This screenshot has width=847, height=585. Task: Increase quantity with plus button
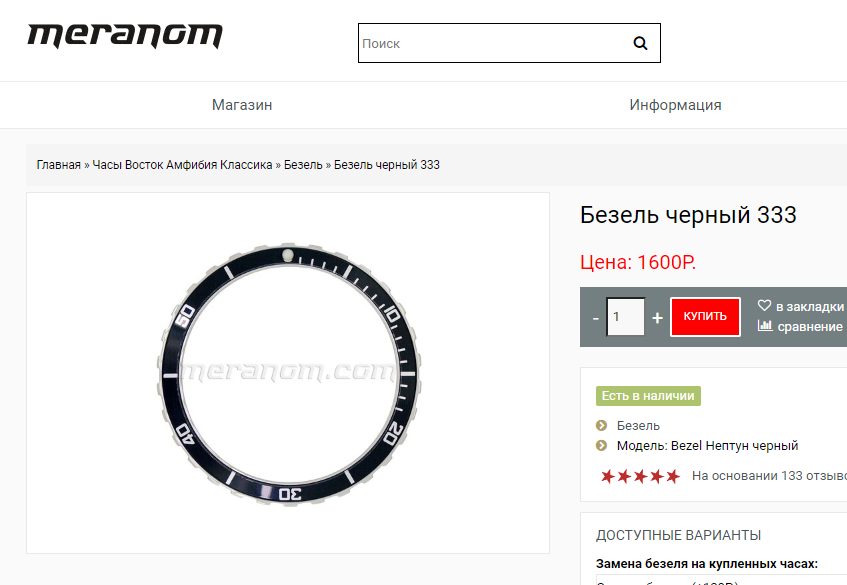[657, 318]
